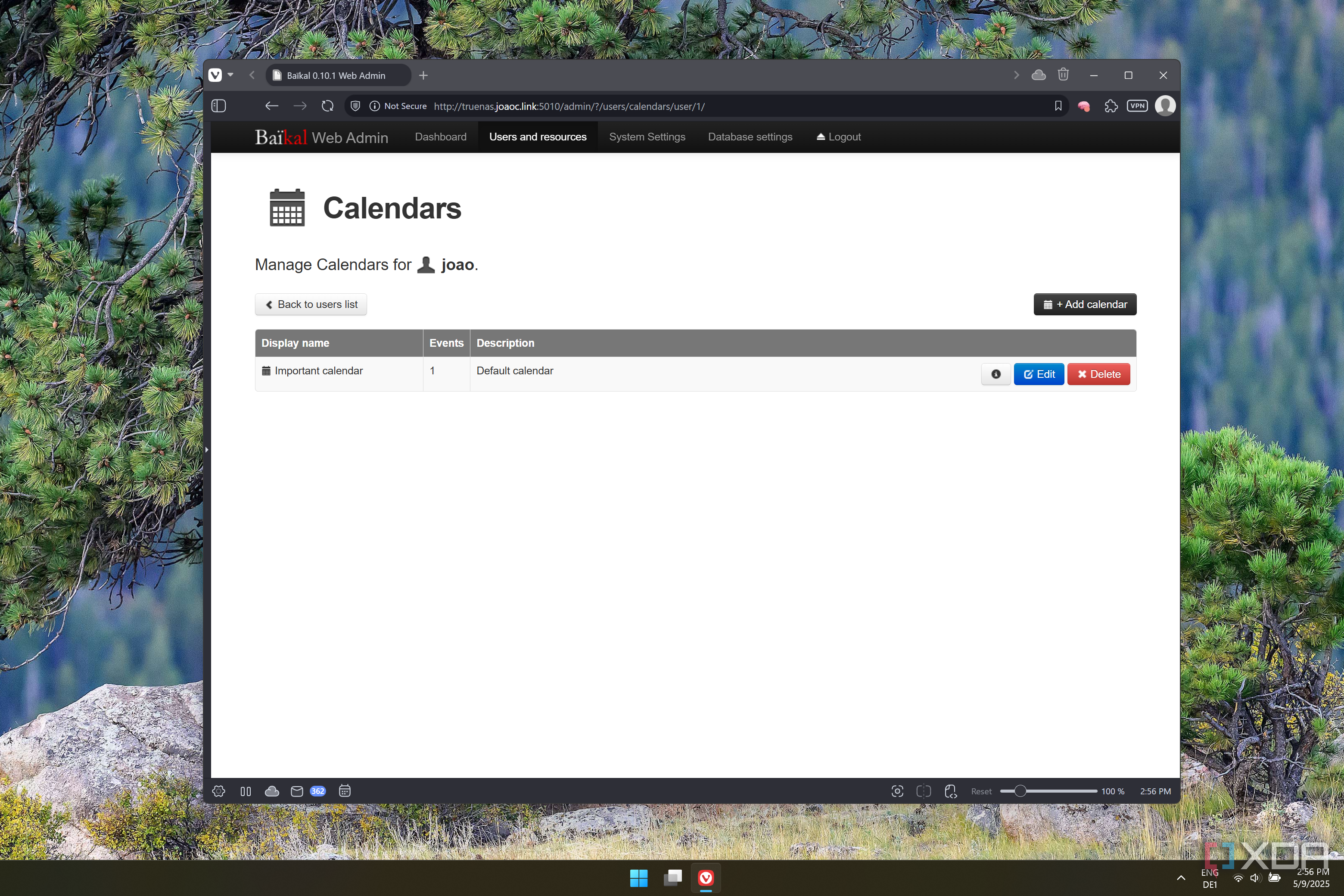Show info for Important calendar
Viewport: 1344px width, 896px height.
point(996,374)
